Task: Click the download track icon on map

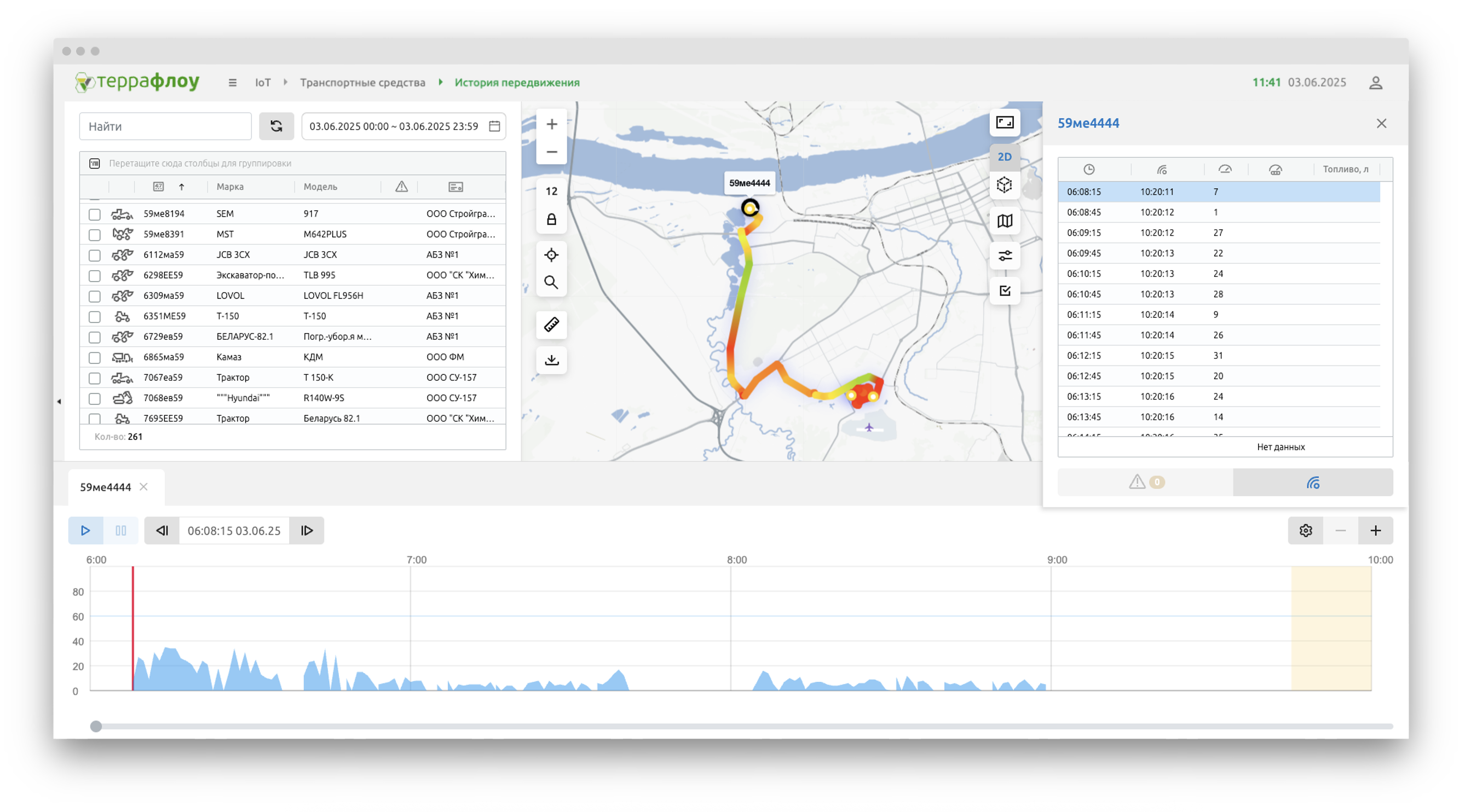Action: (551, 359)
